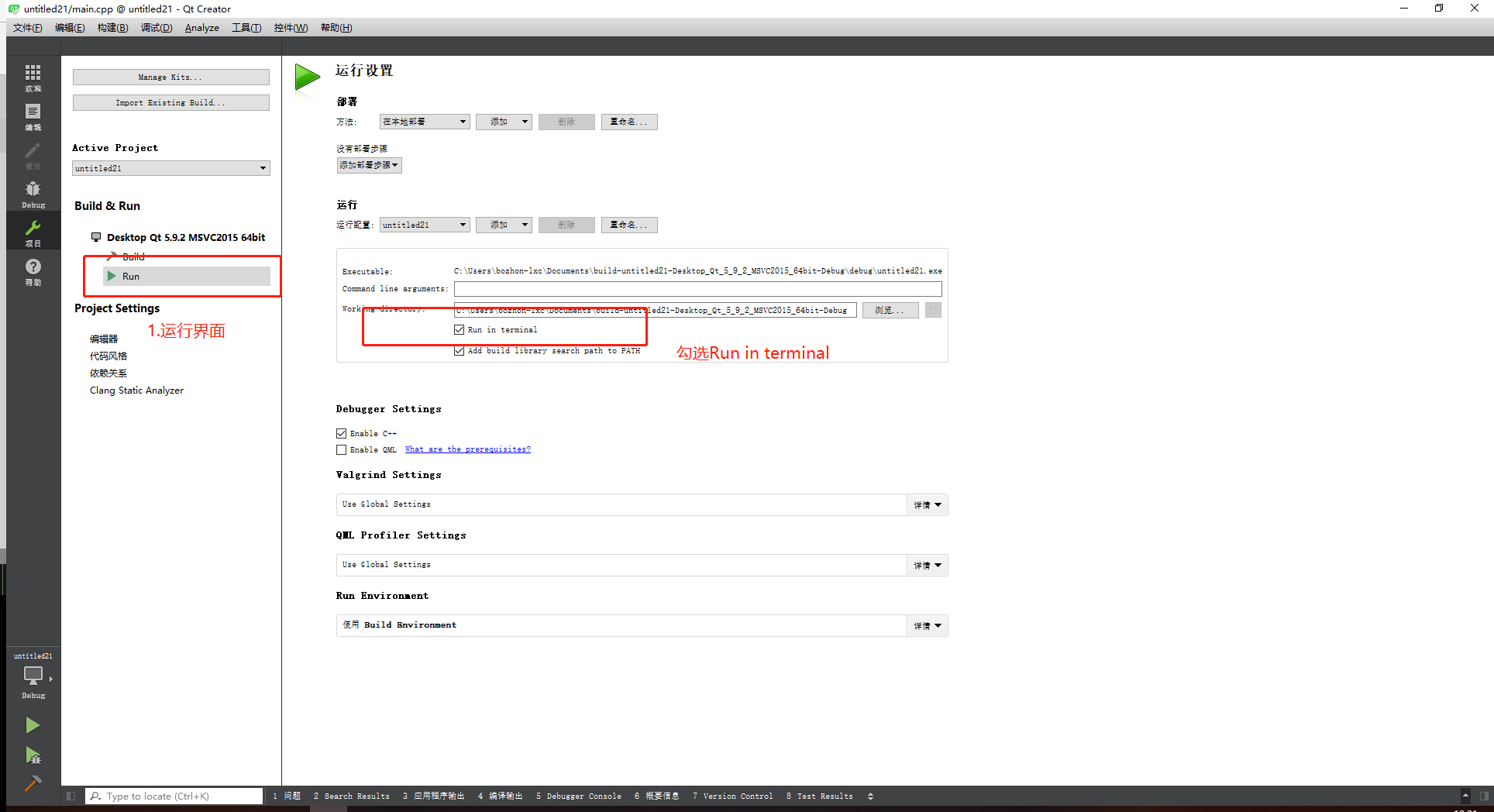Click the Manage Kits button

pos(170,77)
